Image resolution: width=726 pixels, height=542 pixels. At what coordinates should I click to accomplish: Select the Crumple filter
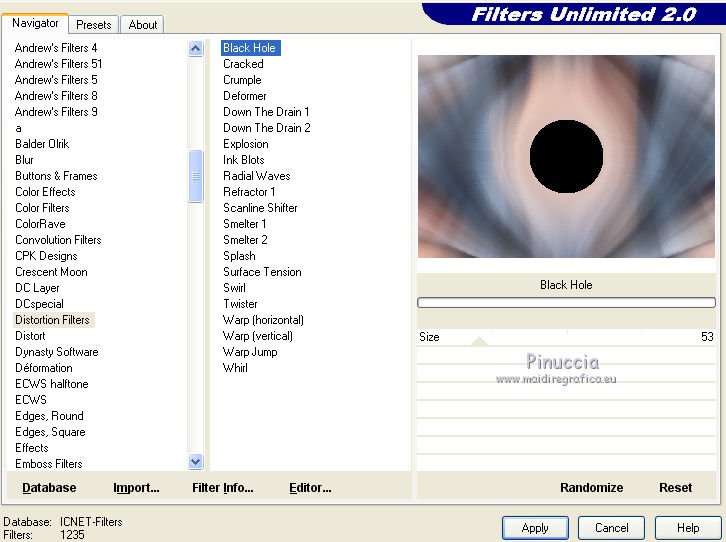coord(242,80)
